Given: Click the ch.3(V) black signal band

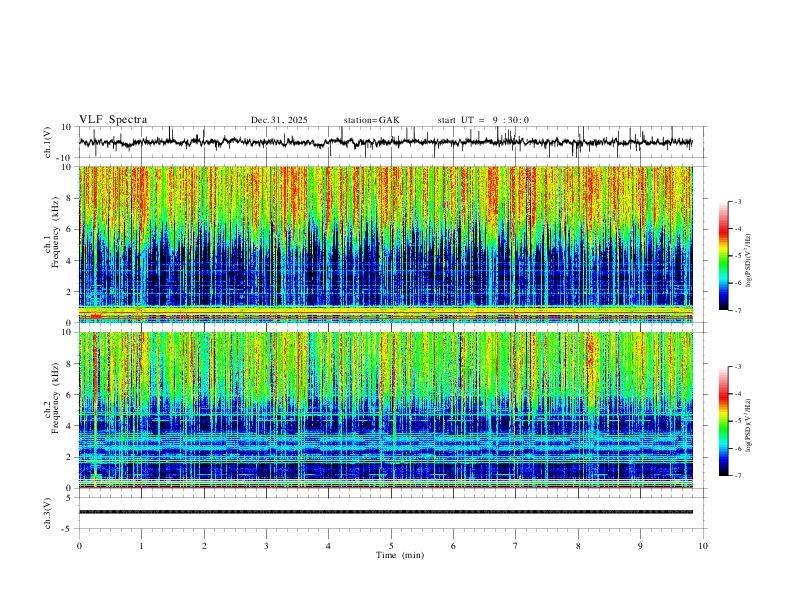Looking at the screenshot, I should 385,512.
